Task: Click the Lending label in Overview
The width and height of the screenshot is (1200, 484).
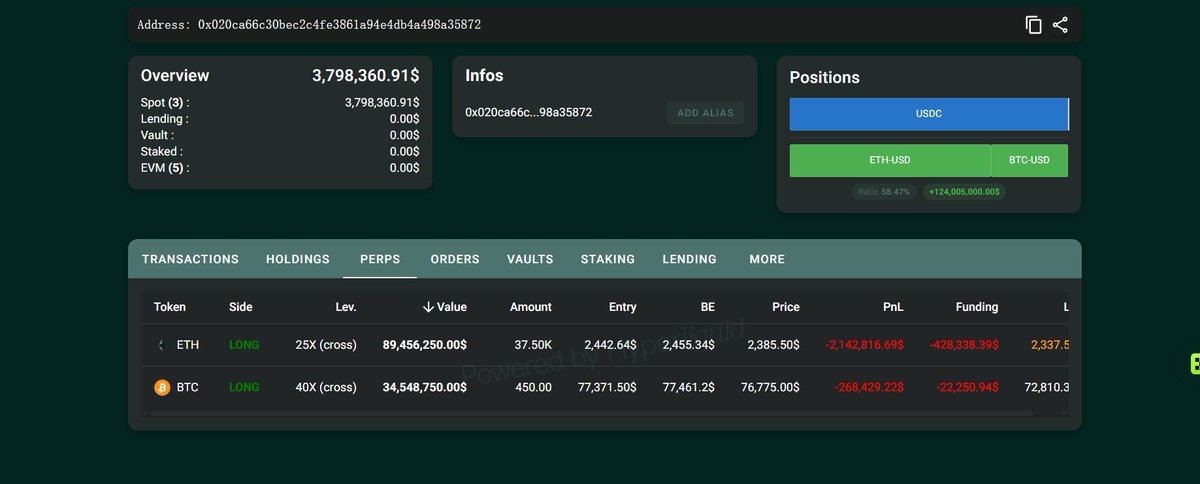Action: point(164,119)
